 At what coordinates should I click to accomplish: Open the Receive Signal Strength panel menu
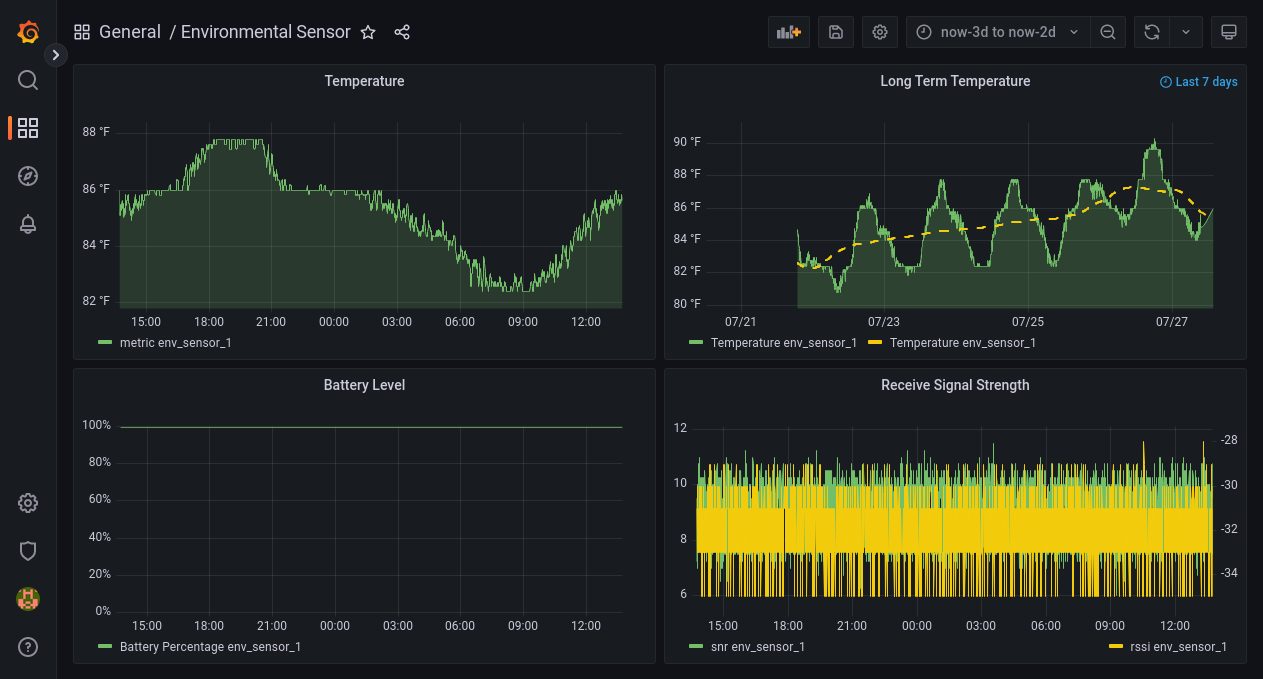(x=955, y=385)
